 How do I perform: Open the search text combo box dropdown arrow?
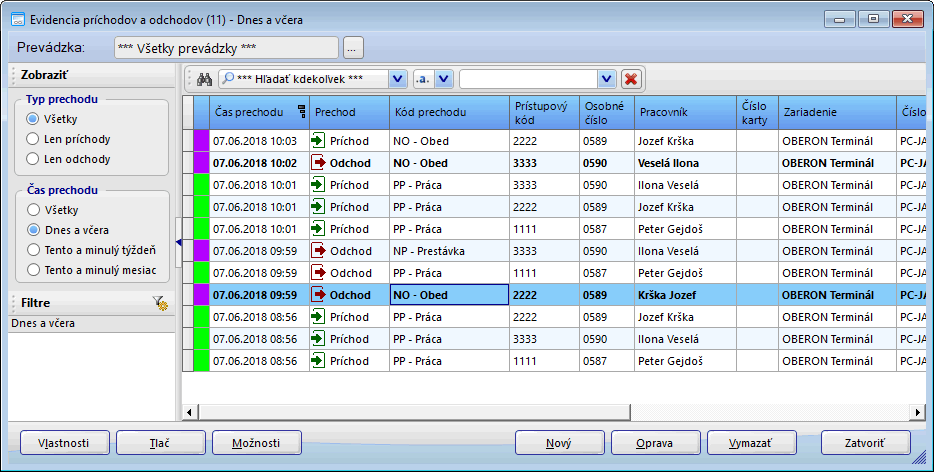[606, 79]
